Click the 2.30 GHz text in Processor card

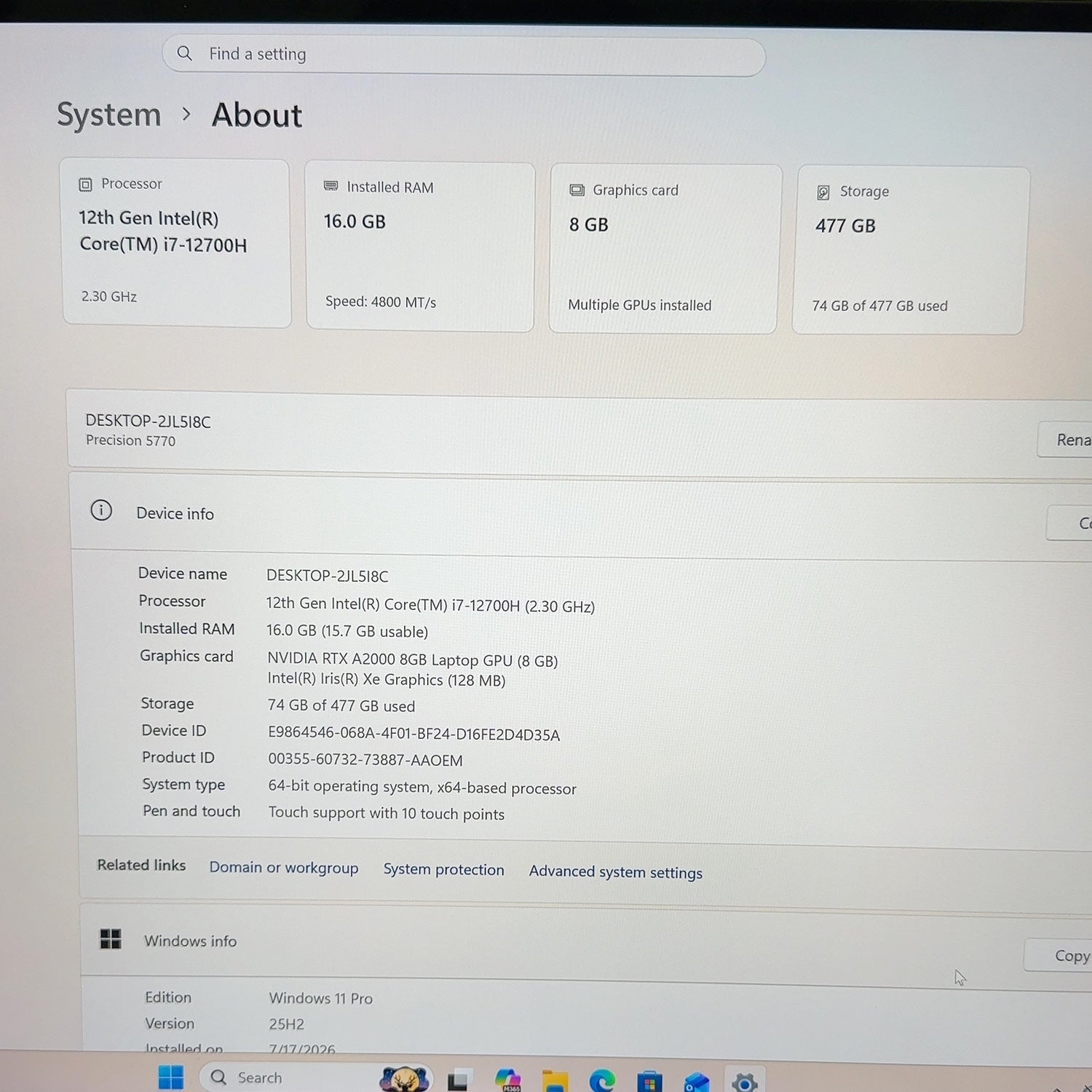click(x=109, y=296)
